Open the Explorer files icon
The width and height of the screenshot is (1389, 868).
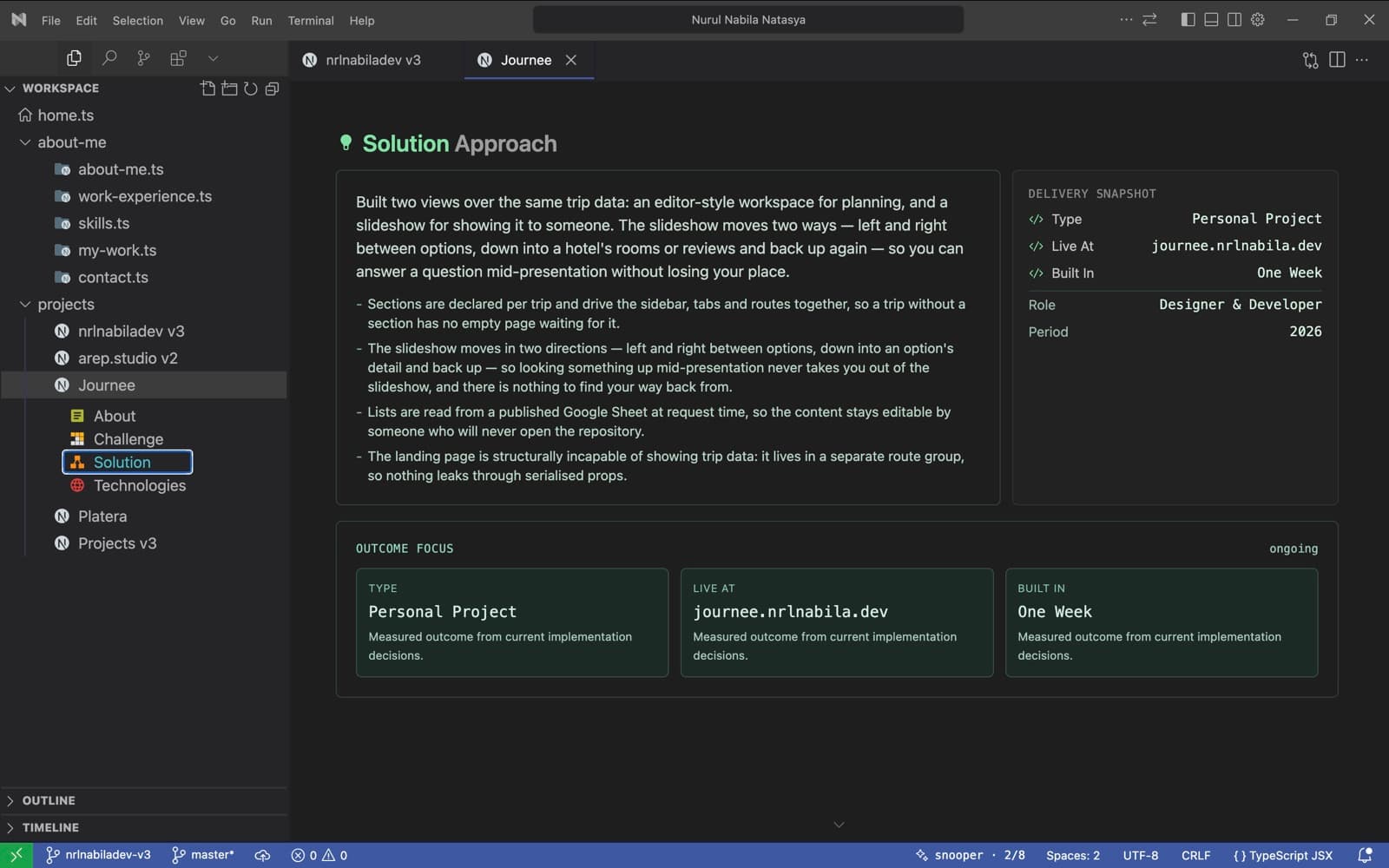tap(74, 58)
